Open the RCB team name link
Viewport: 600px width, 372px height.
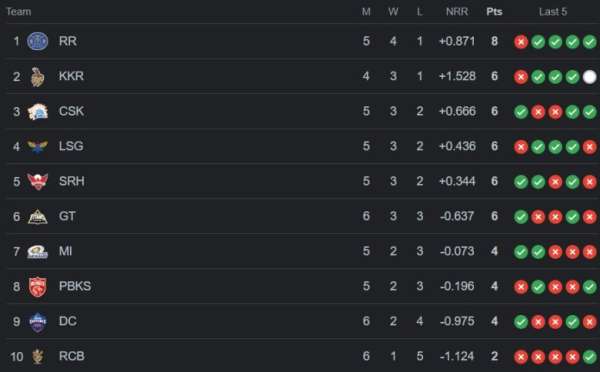tap(72, 356)
